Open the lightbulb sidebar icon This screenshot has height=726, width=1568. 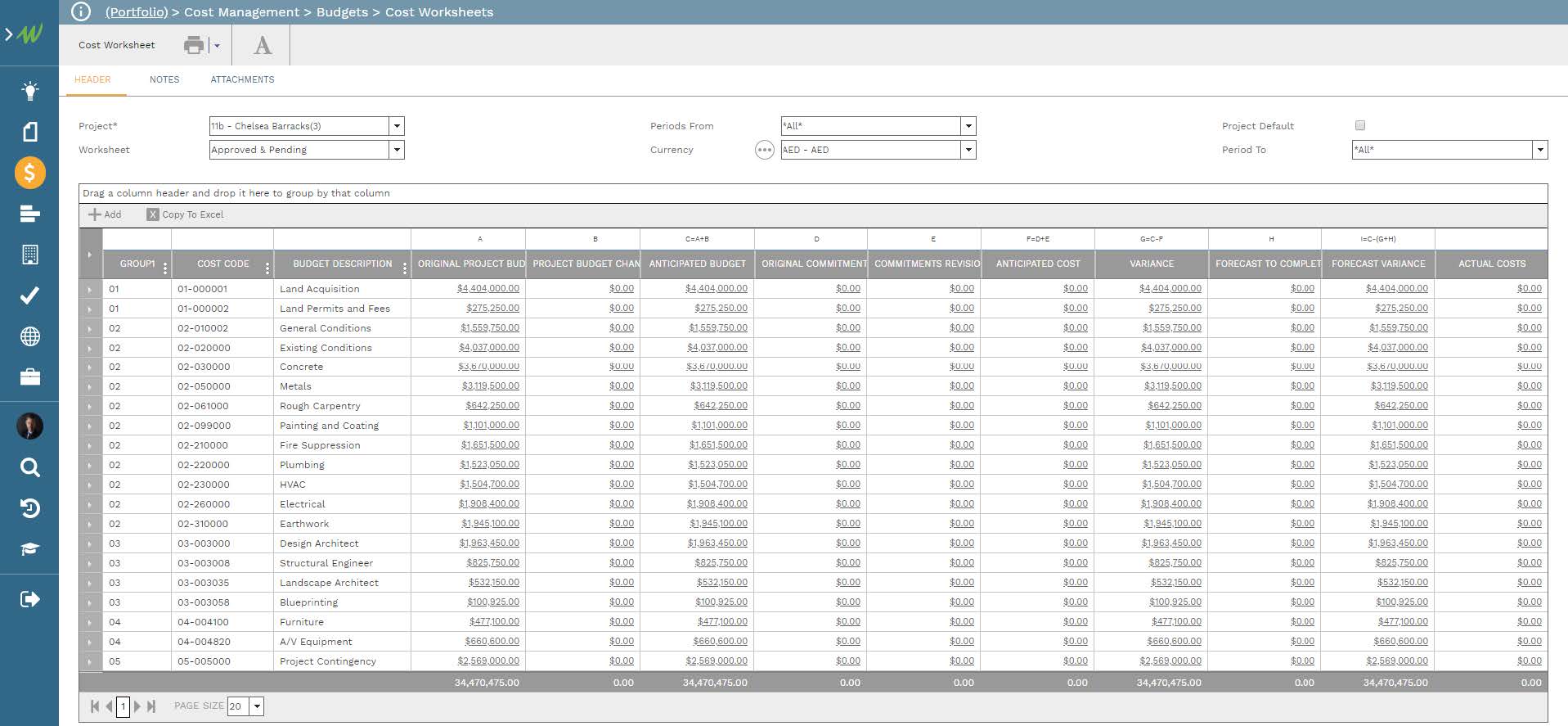coord(29,90)
